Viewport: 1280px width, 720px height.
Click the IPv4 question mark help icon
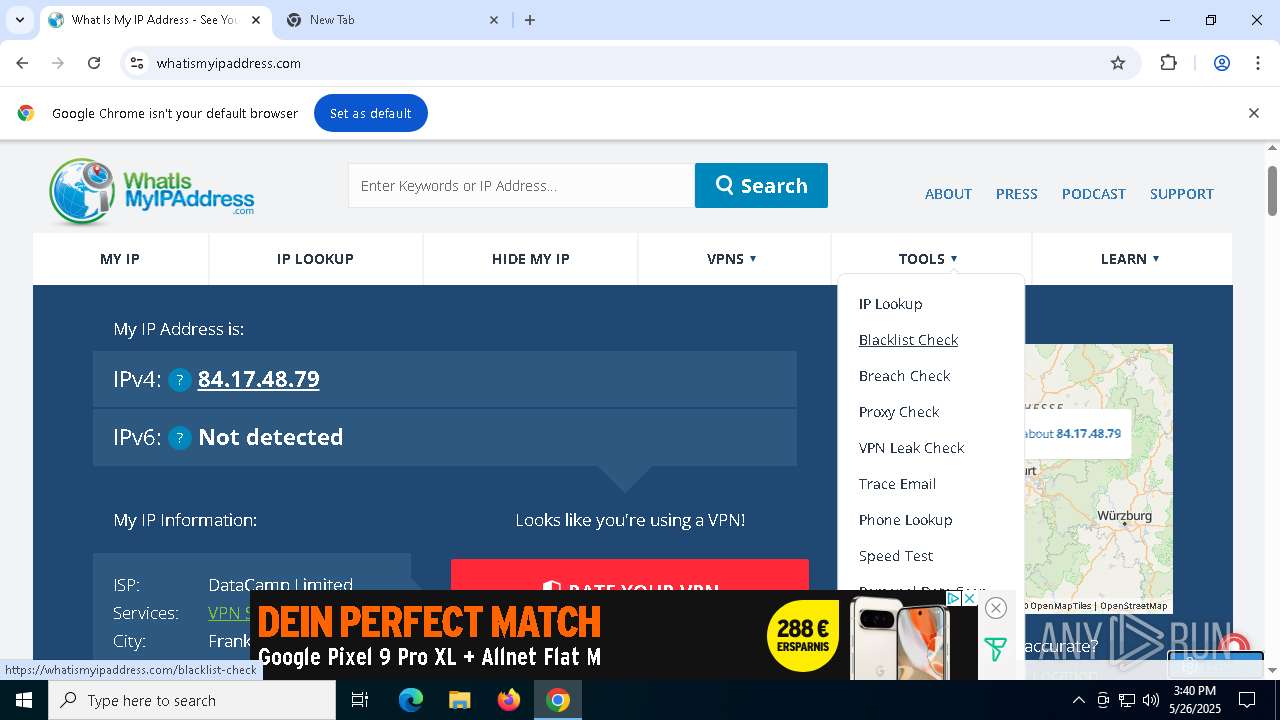[180, 380]
